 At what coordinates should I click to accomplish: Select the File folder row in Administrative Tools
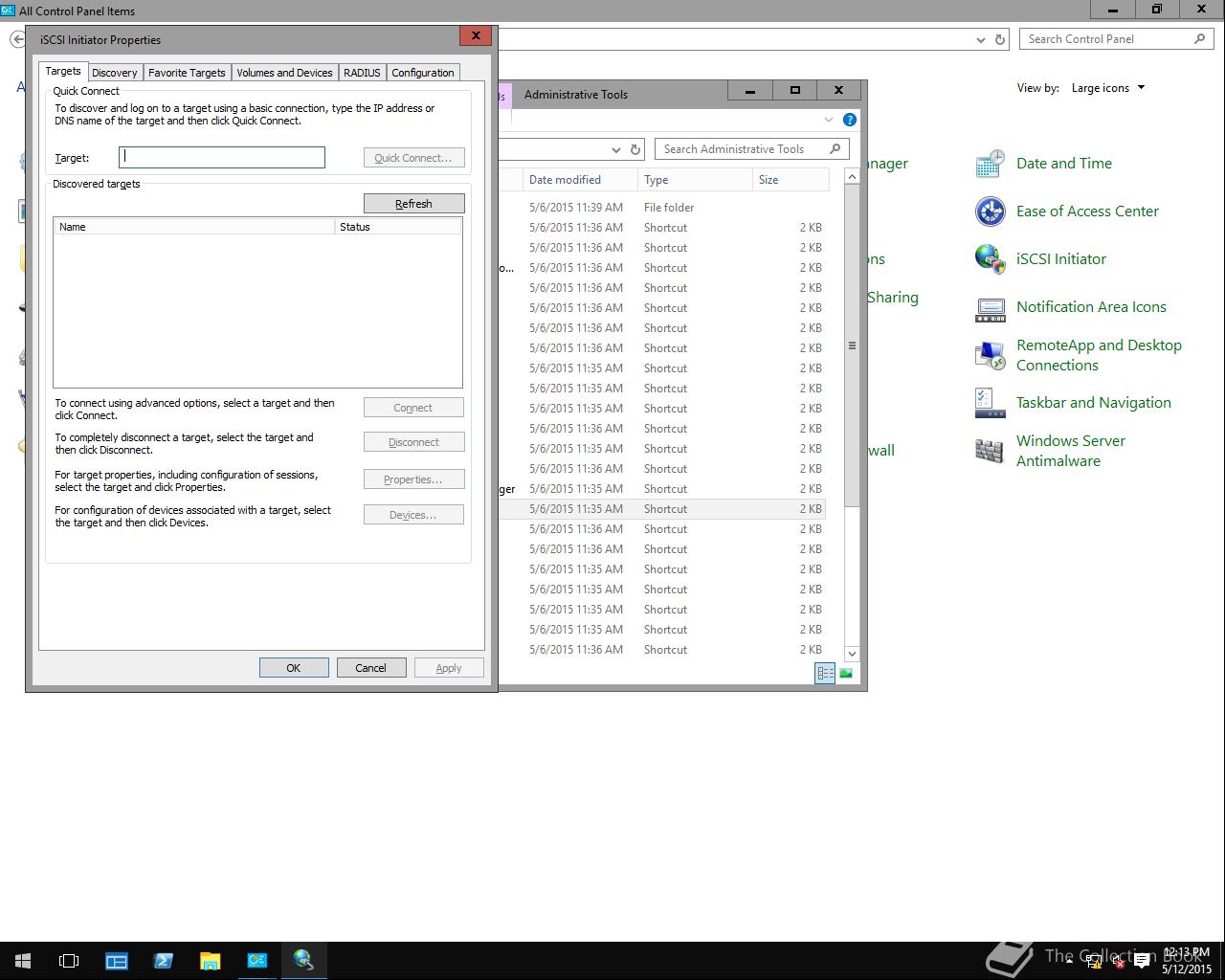[662, 208]
